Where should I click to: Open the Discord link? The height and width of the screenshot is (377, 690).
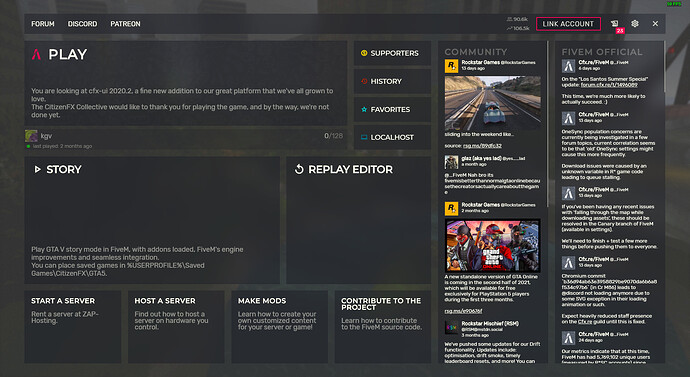82,24
